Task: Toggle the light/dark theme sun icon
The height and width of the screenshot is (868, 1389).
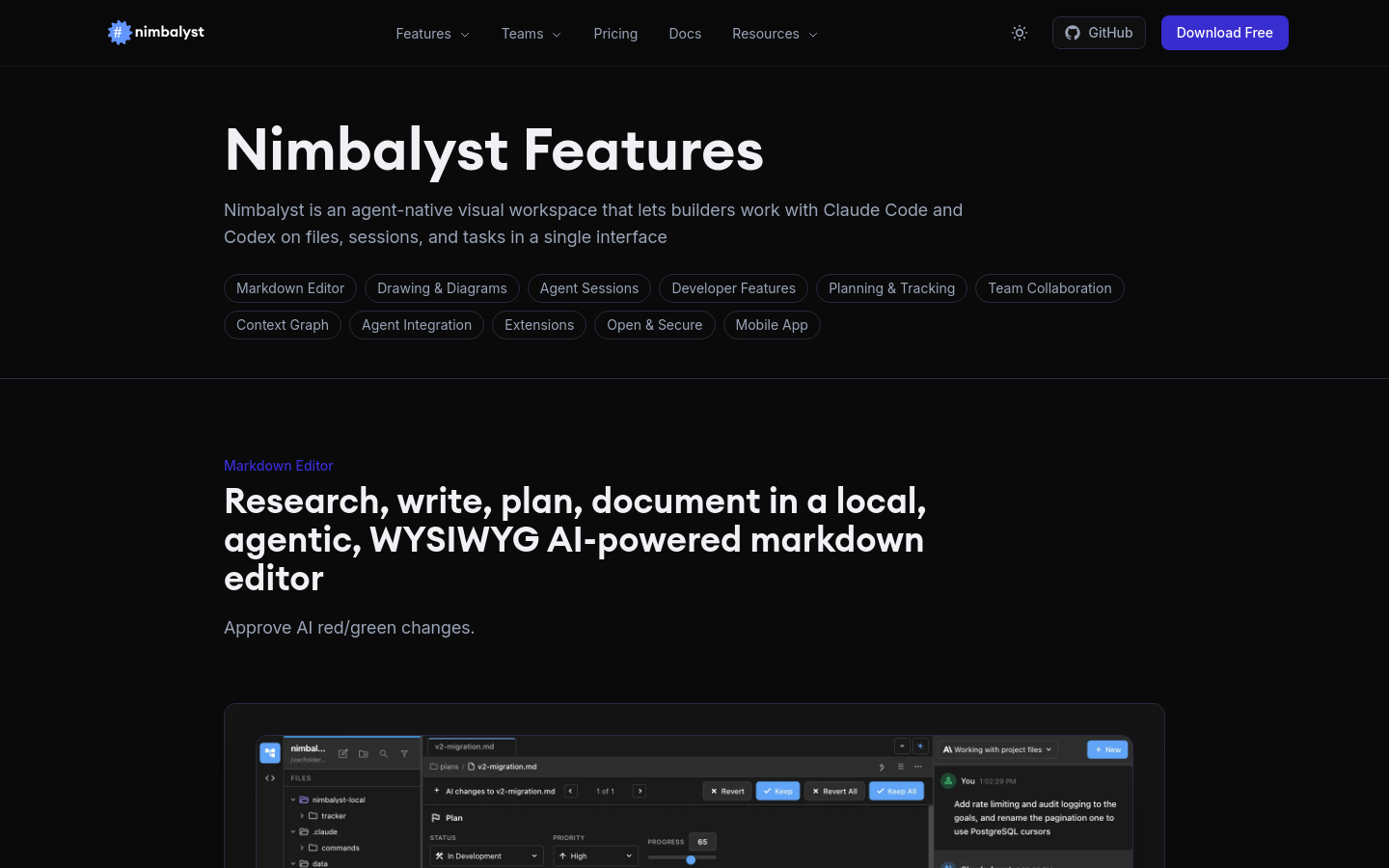Action: tap(1020, 33)
